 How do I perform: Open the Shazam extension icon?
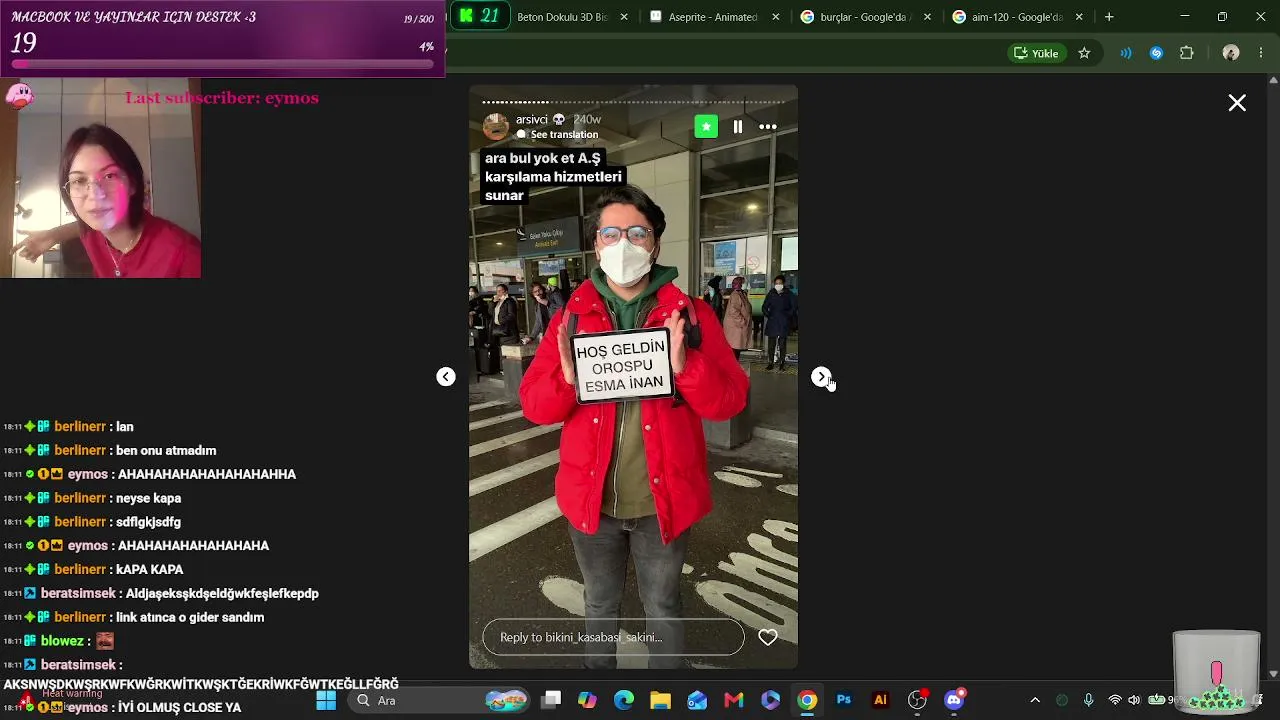point(1156,53)
